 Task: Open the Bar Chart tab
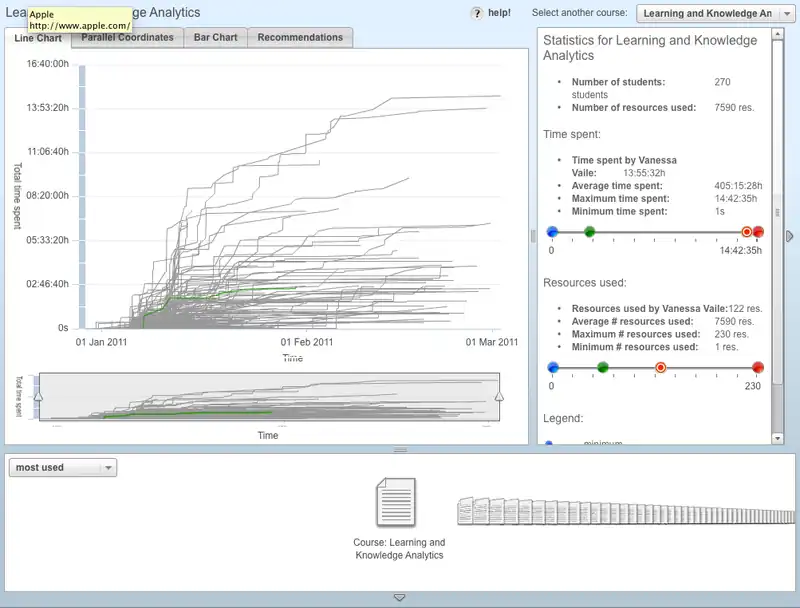(x=215, y=37)
